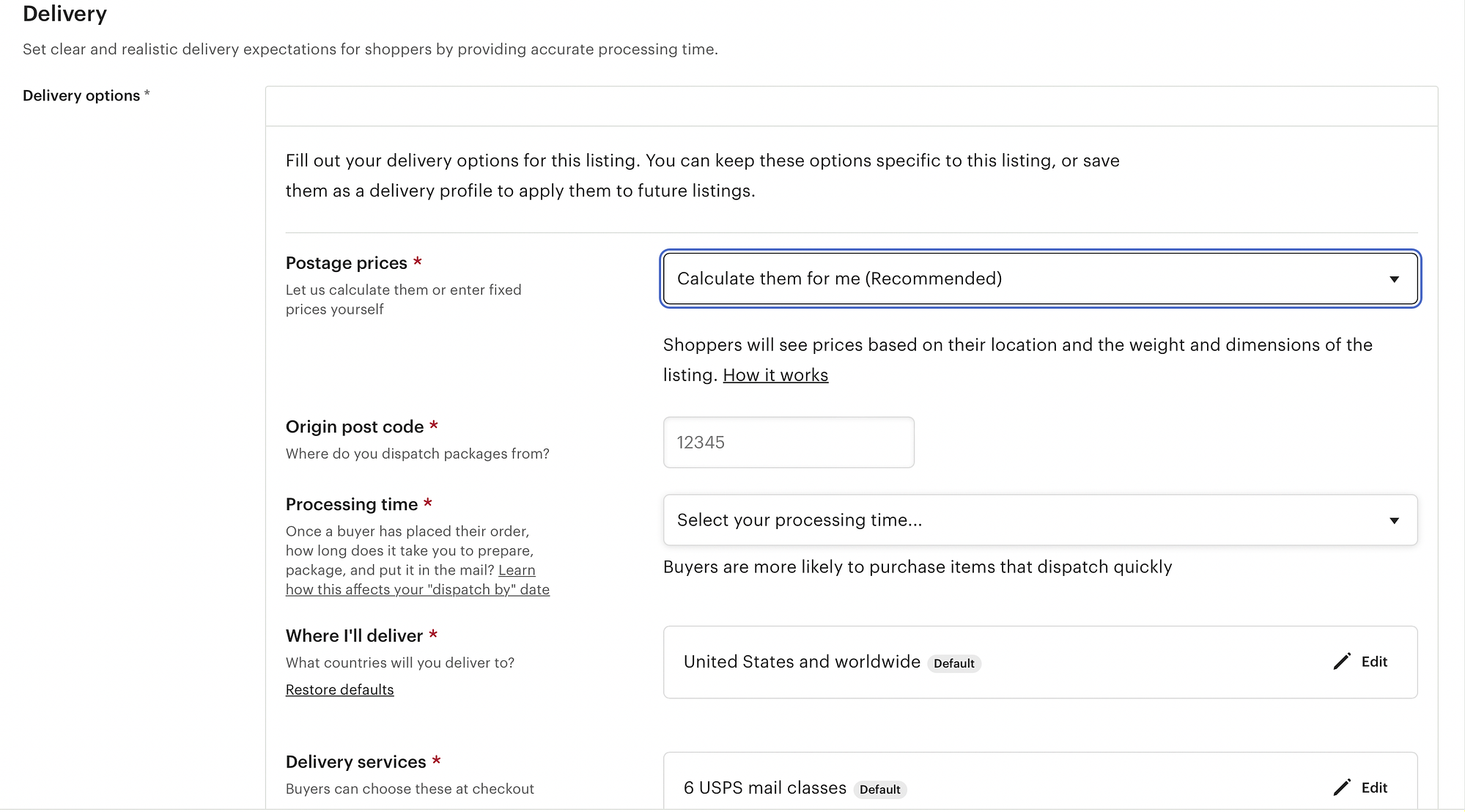Focus the Origin post code field
Image resolution: width=1465 pixels, height=812 pixels.
click(x=789, y=442)
